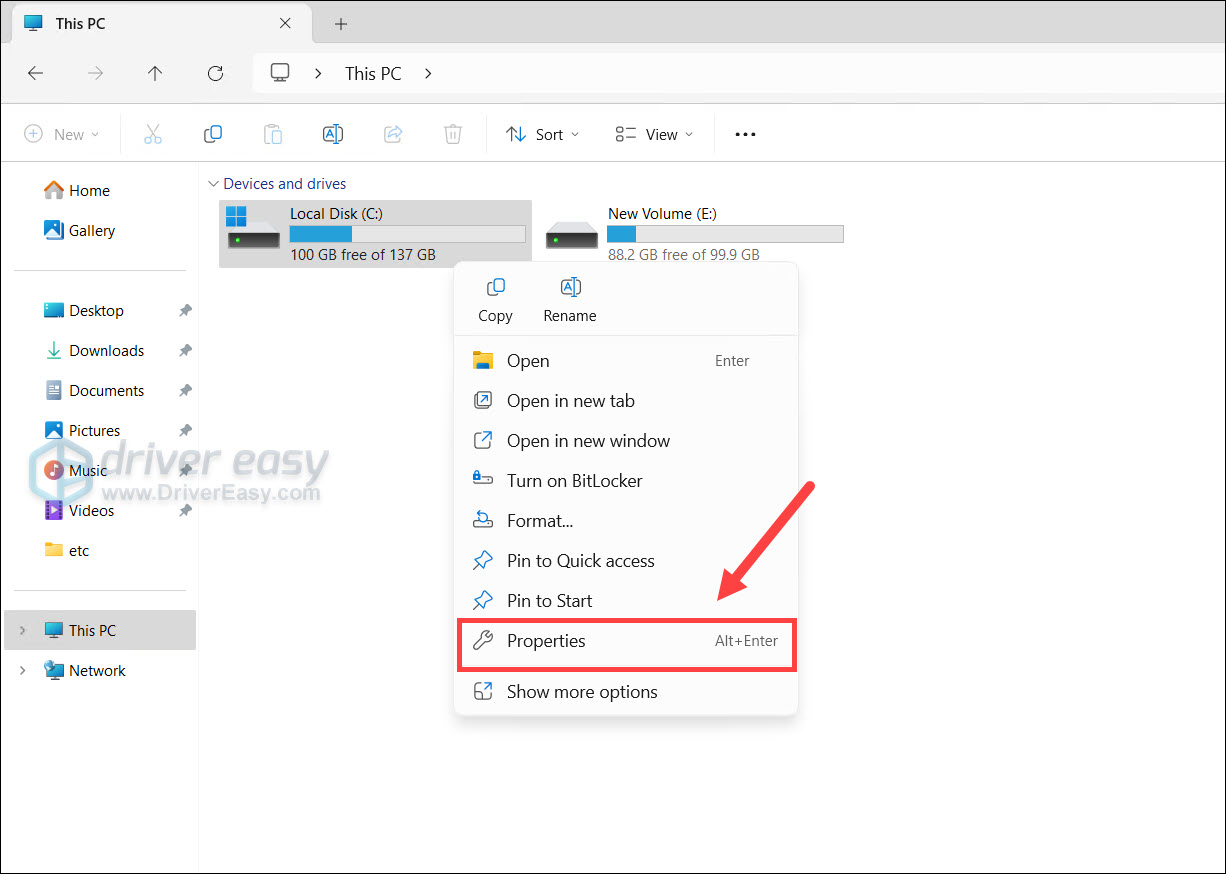Click the Back navigation arrow
Screen dimensions: 1226x874
click(35, 73)
